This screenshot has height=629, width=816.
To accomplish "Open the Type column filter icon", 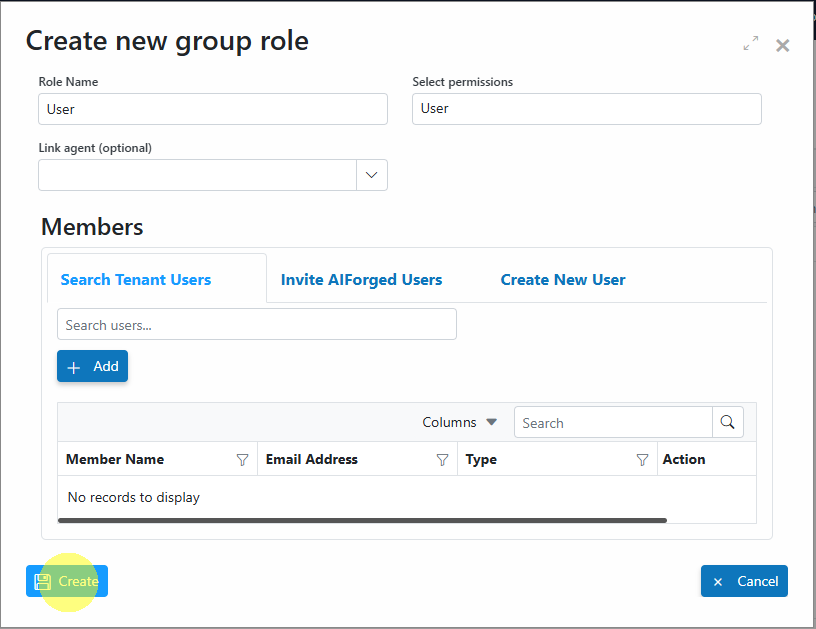I will coord(642,459).
